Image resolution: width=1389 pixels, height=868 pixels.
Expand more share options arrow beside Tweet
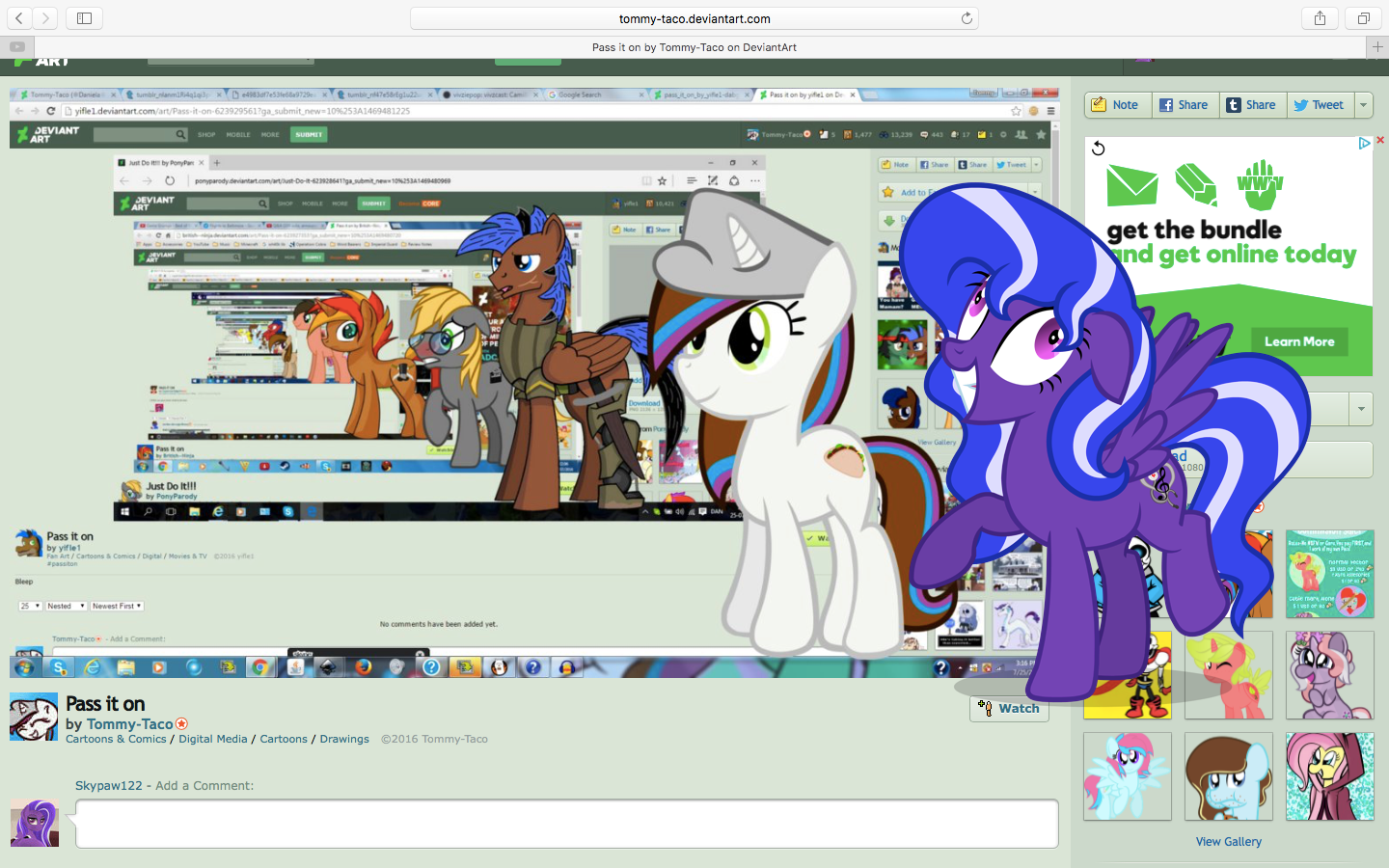[x=1364, y=105]
